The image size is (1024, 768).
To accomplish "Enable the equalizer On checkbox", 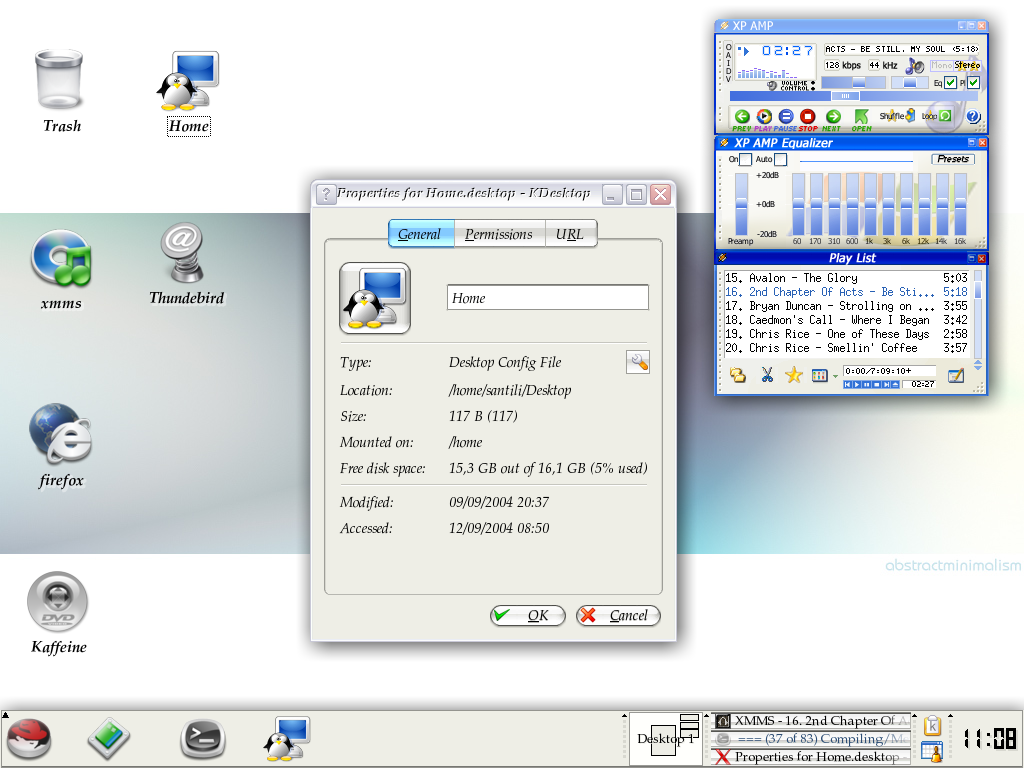I will 745,159.
